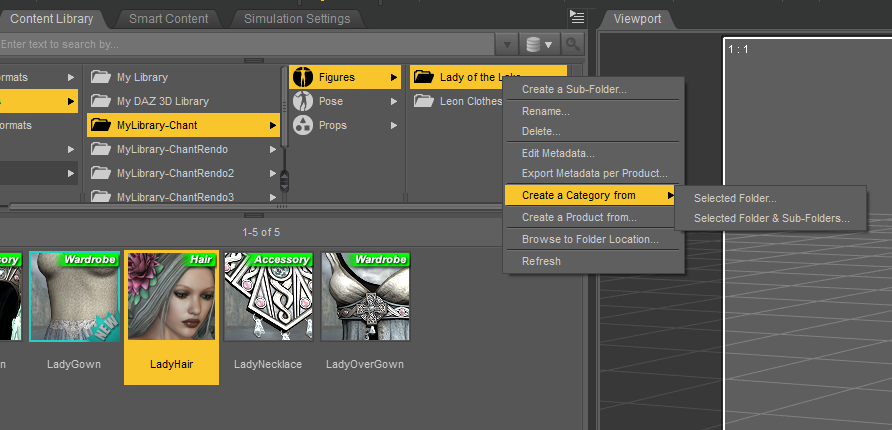Select the LadyOverGown thumbnail
Screen dimensions: 892x430
[x=365, y=296]
